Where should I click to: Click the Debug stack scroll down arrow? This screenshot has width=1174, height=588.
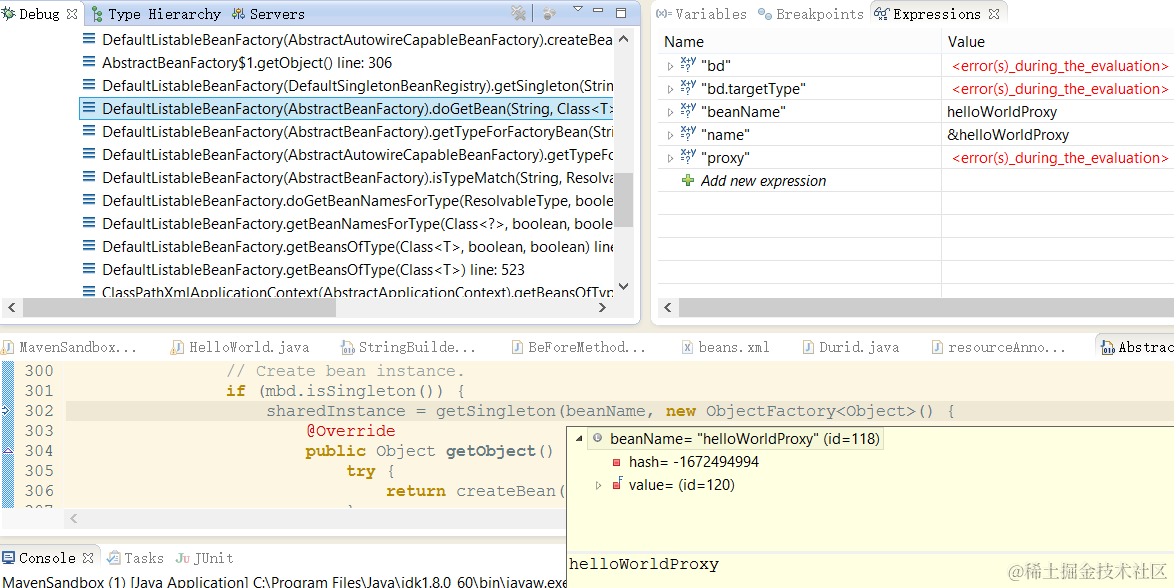(x=625, y=288)
